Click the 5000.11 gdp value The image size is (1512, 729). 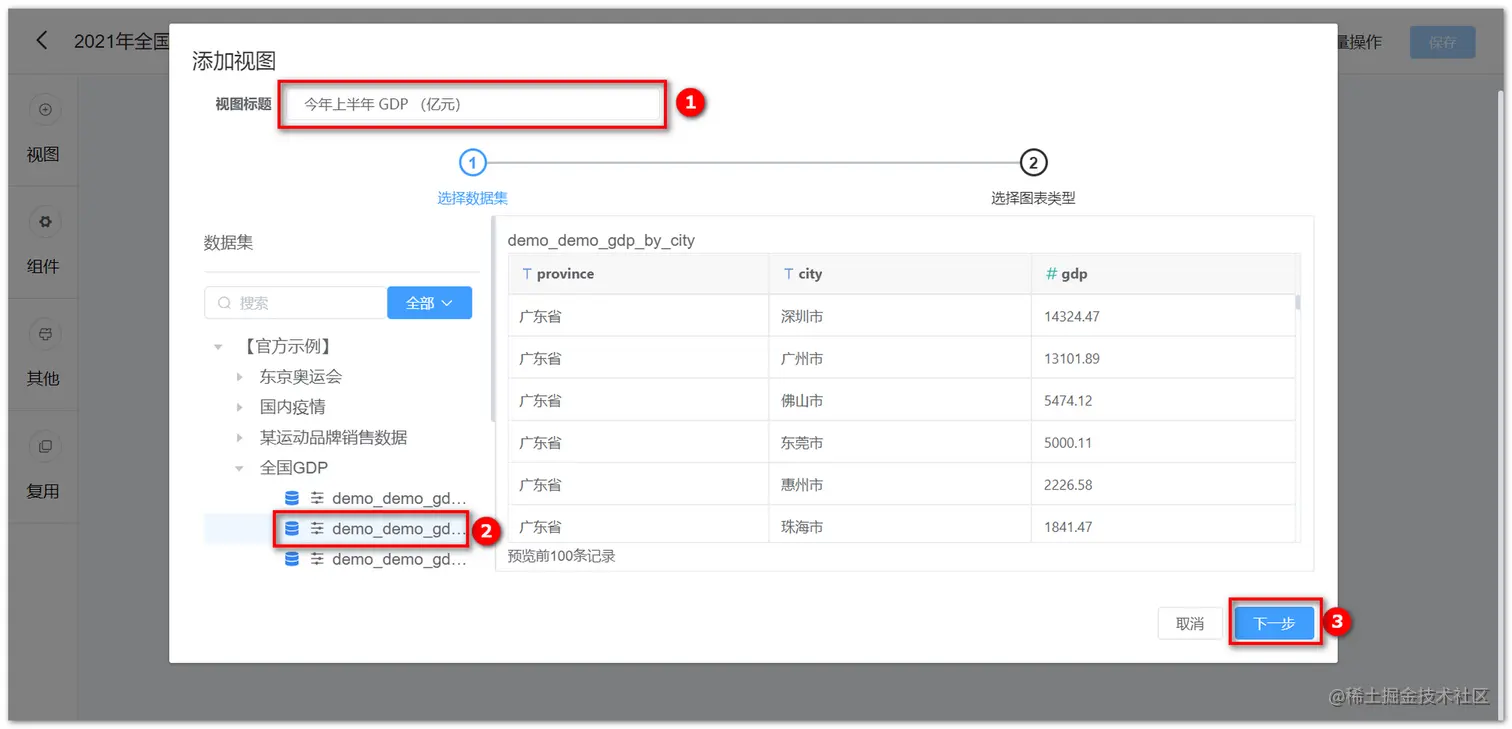point(1068,442)
